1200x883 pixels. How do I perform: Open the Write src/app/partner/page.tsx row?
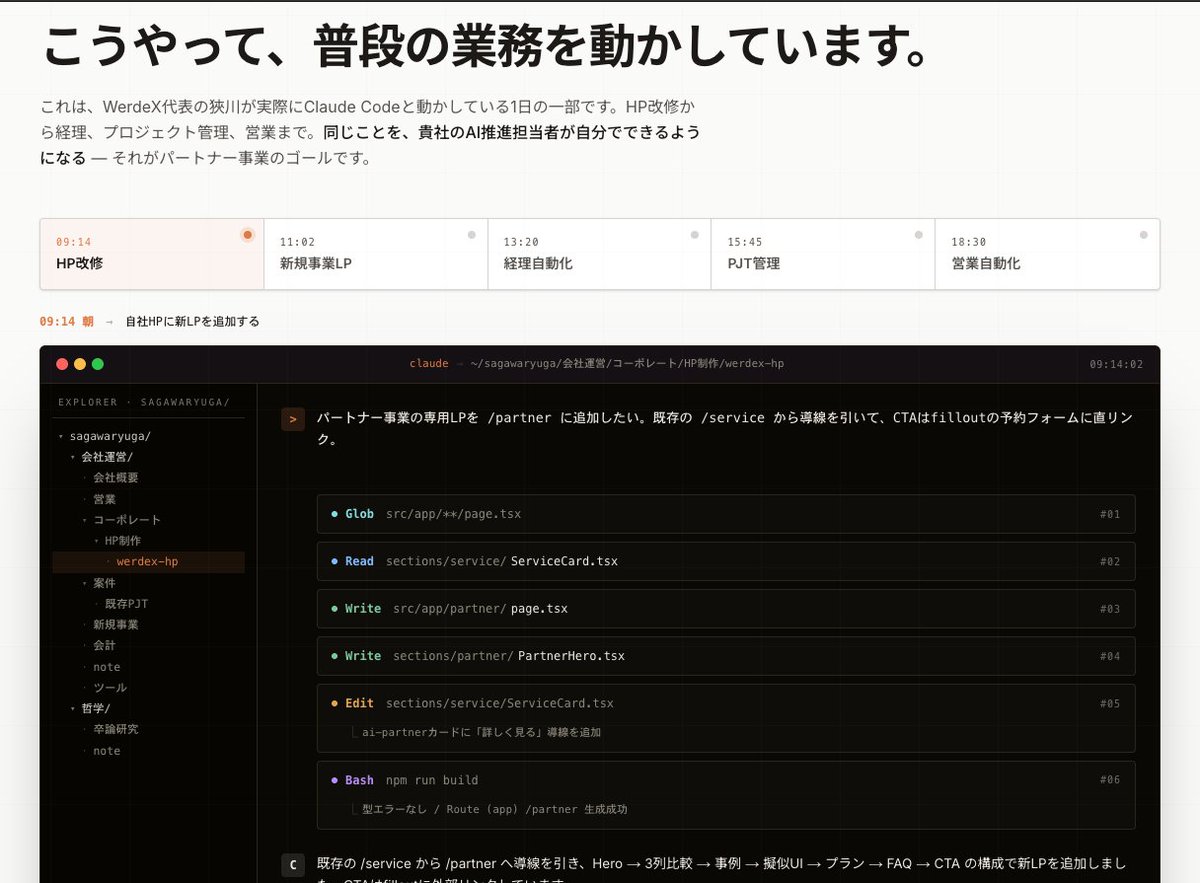click(x=726, y=608)
